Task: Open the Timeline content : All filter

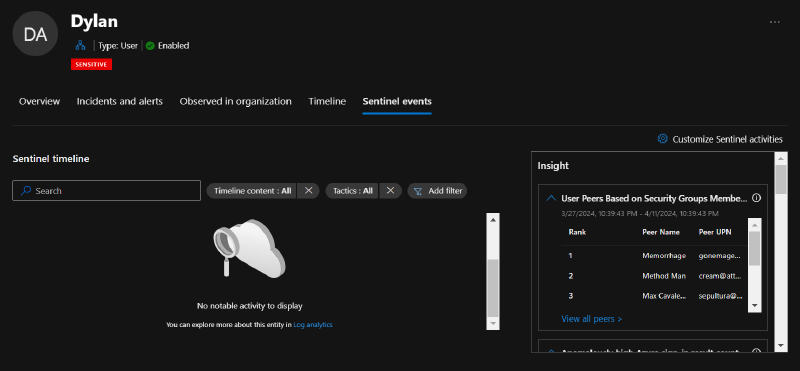Action: pos(252,191)
